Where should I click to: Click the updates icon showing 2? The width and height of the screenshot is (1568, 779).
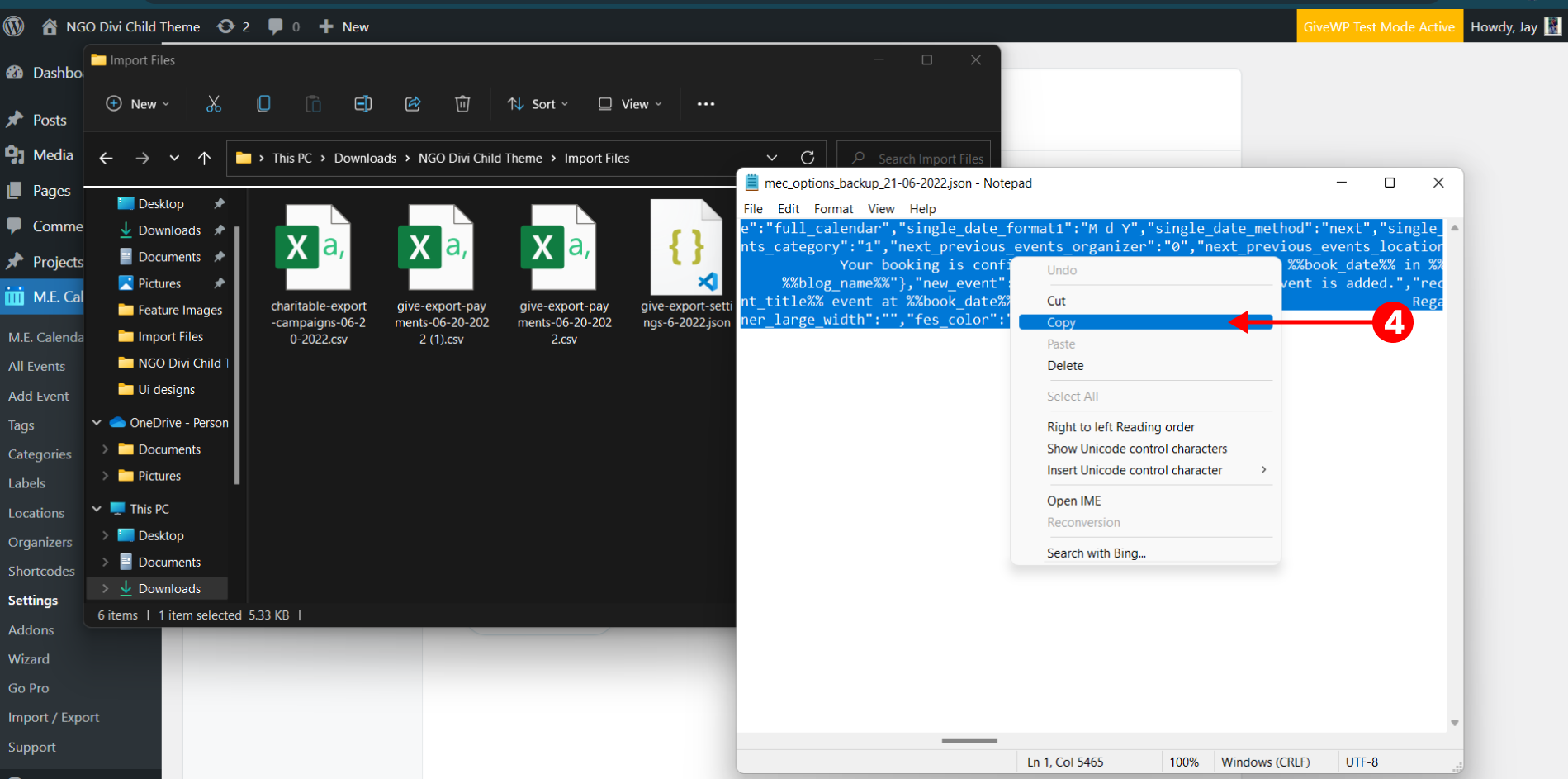pyautogui.click(x=233, y=26)
